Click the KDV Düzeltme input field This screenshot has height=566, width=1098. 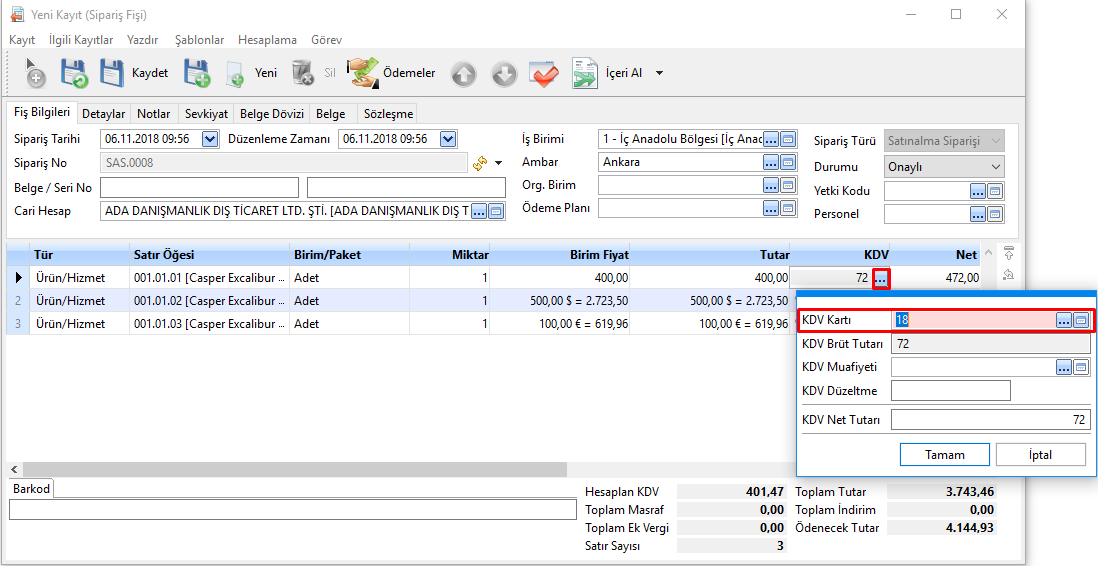[x=950, y=390]
